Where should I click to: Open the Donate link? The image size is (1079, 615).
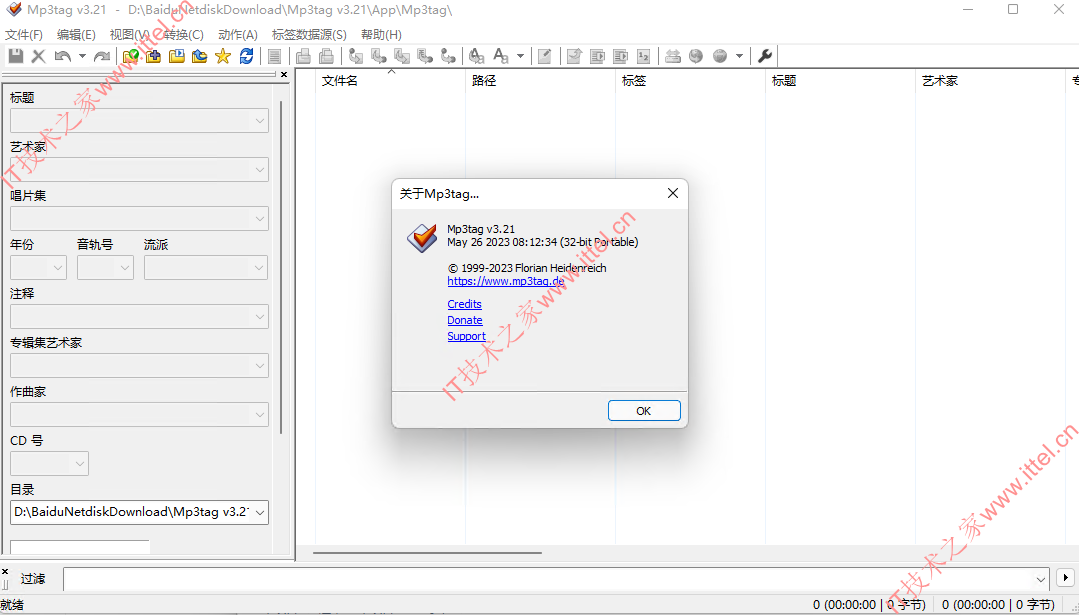click(465, 320)
